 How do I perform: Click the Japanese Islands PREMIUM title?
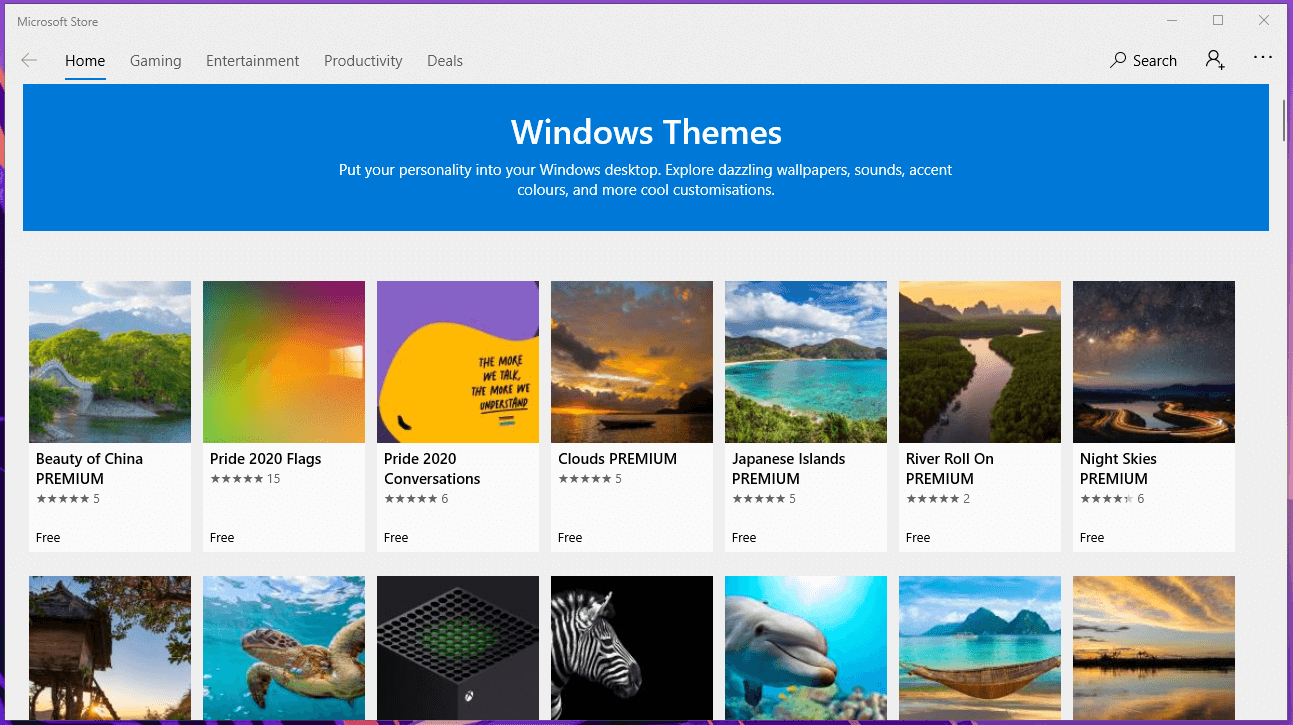coord(788,468)
